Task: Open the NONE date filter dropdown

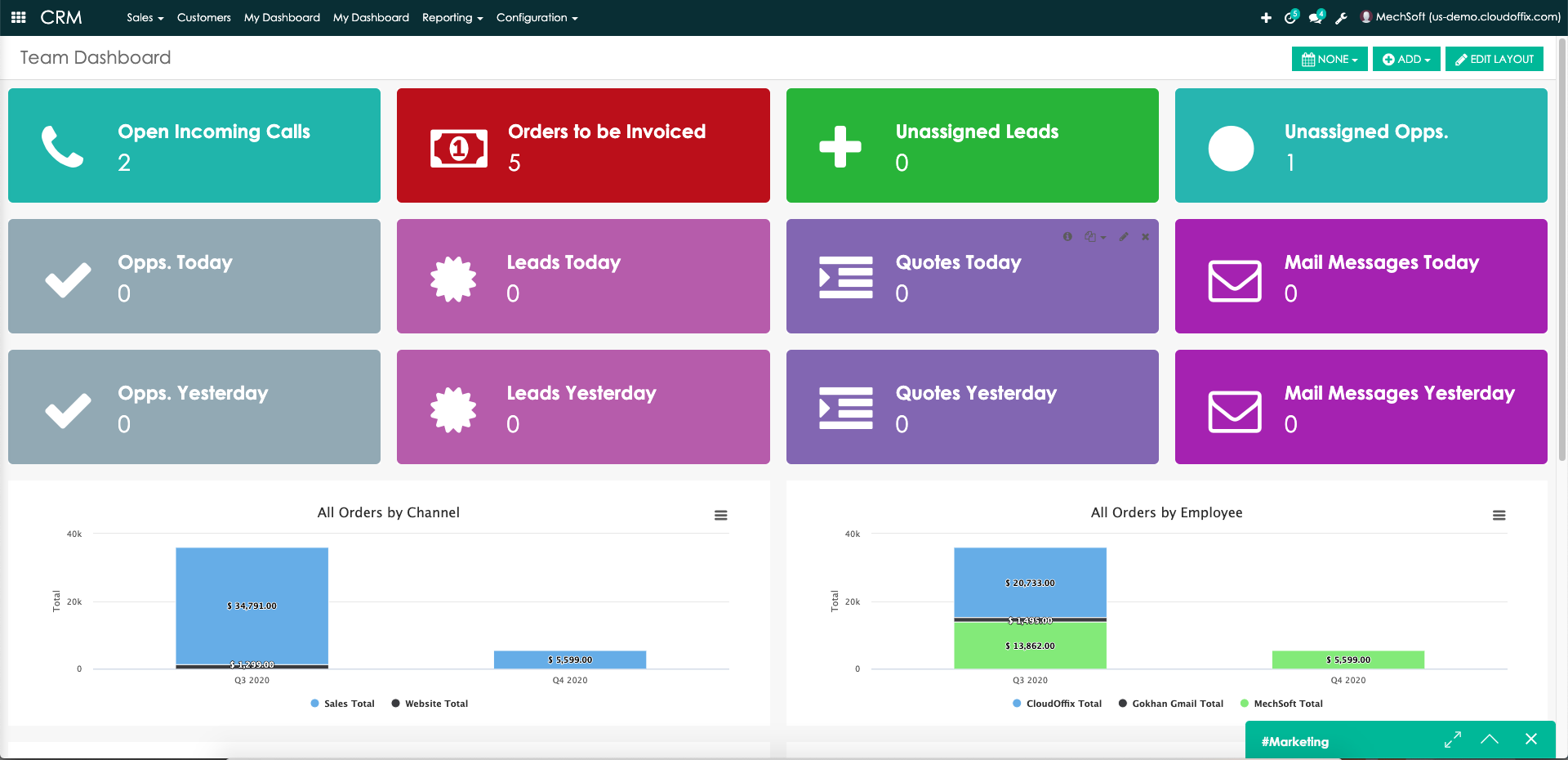Action: (1330, 59)
